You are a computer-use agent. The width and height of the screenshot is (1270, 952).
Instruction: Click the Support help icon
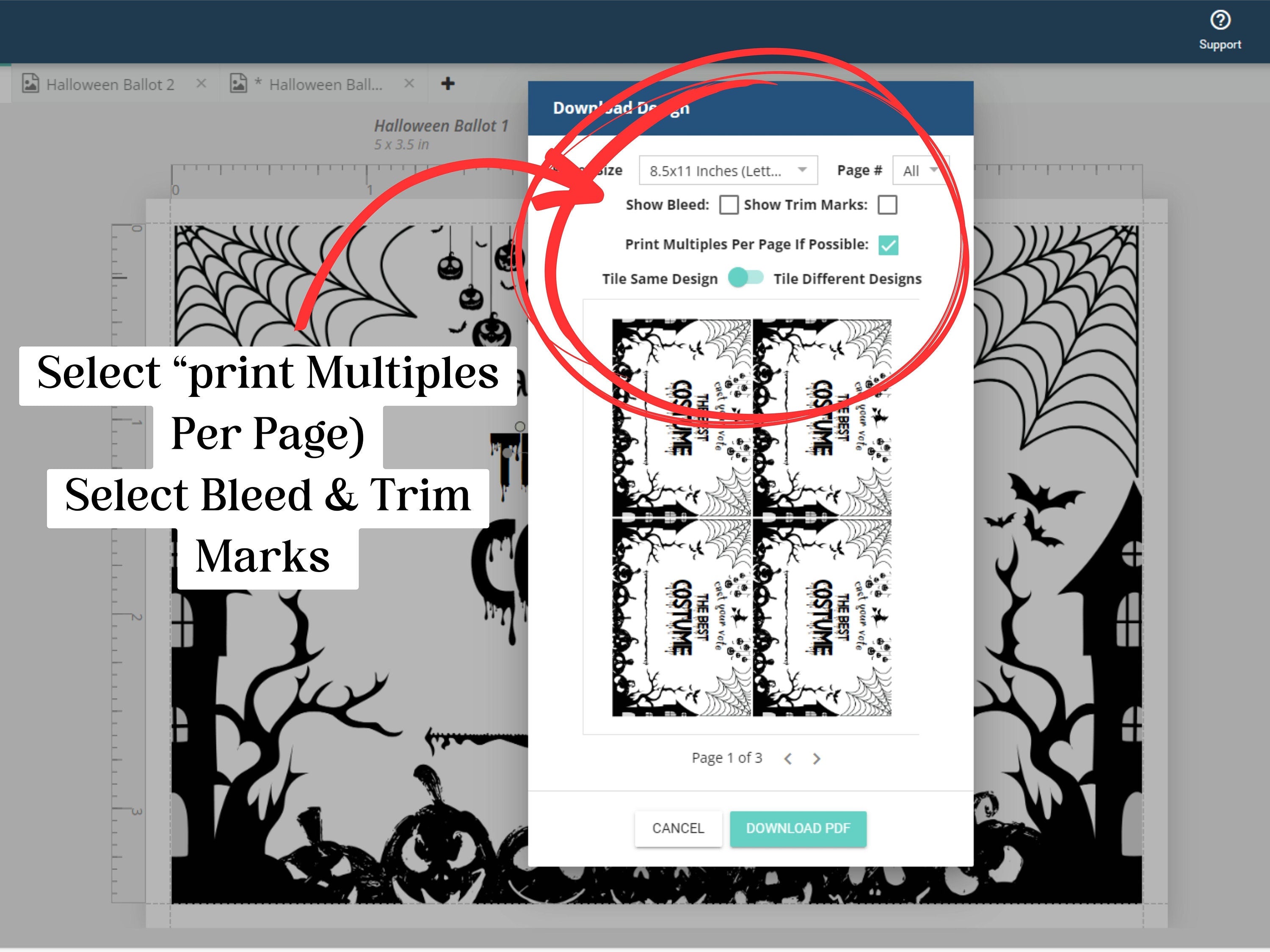pyautogui.click(x=1220, y=18)
